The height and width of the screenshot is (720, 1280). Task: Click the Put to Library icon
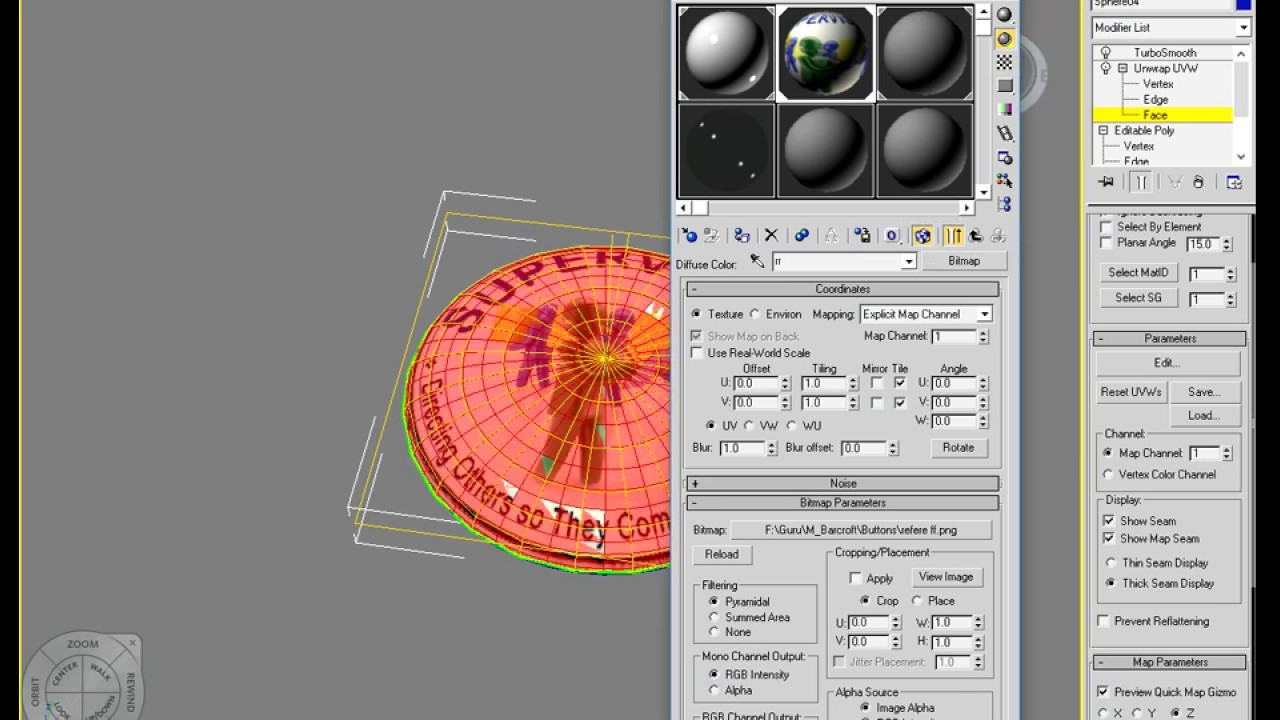tap(861, 236)
